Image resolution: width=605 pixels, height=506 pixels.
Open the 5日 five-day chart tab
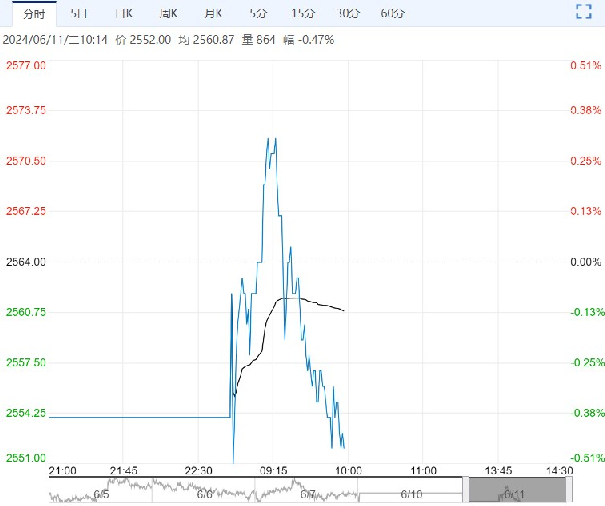pos(78,13)
